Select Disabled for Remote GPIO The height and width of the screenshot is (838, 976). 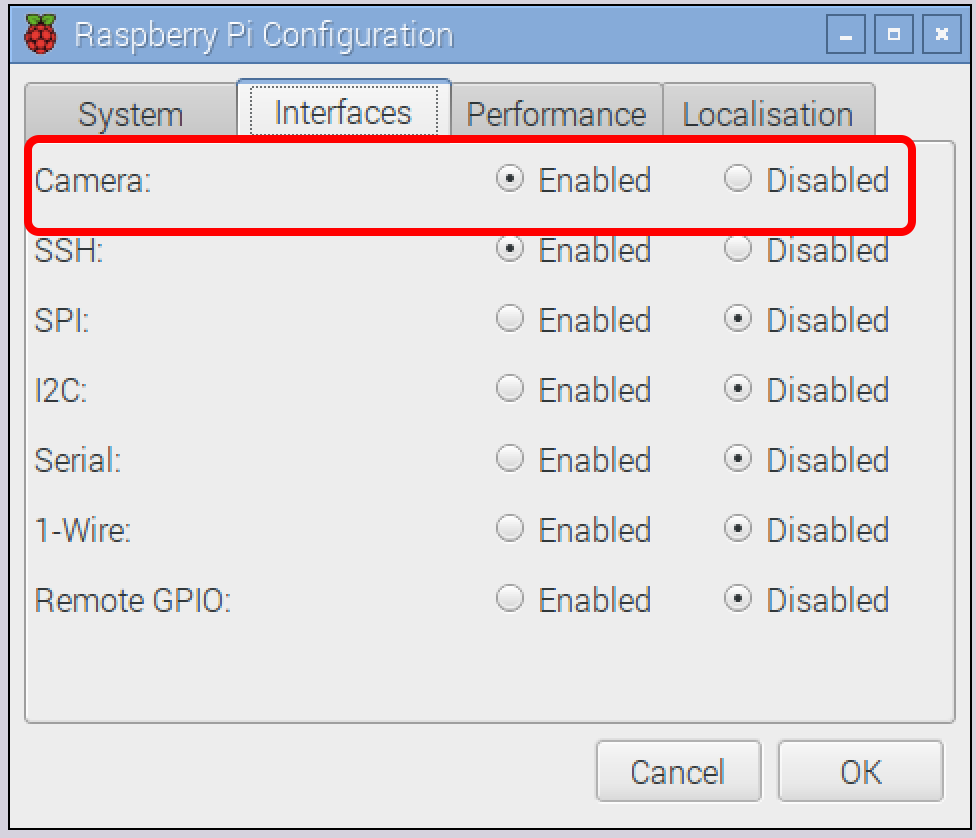[738, 600]
